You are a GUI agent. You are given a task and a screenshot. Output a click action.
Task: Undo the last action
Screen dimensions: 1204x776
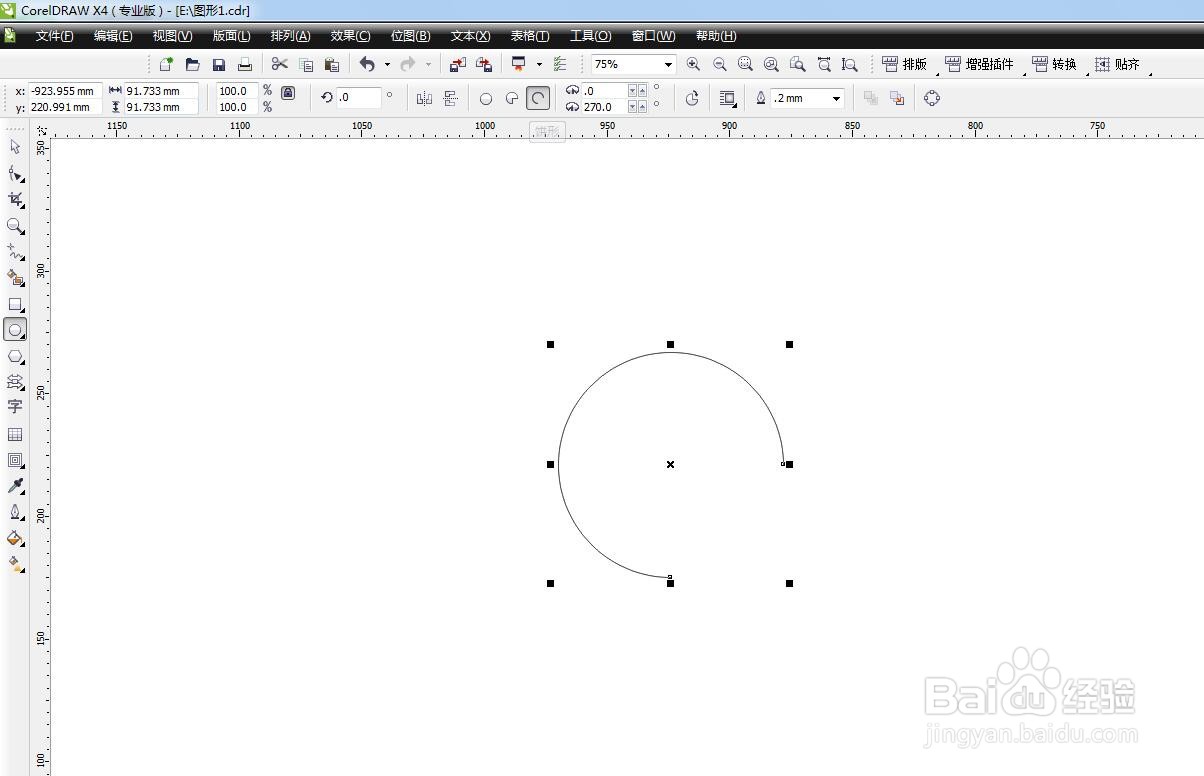pyautogui.click(x=367, y=64)
